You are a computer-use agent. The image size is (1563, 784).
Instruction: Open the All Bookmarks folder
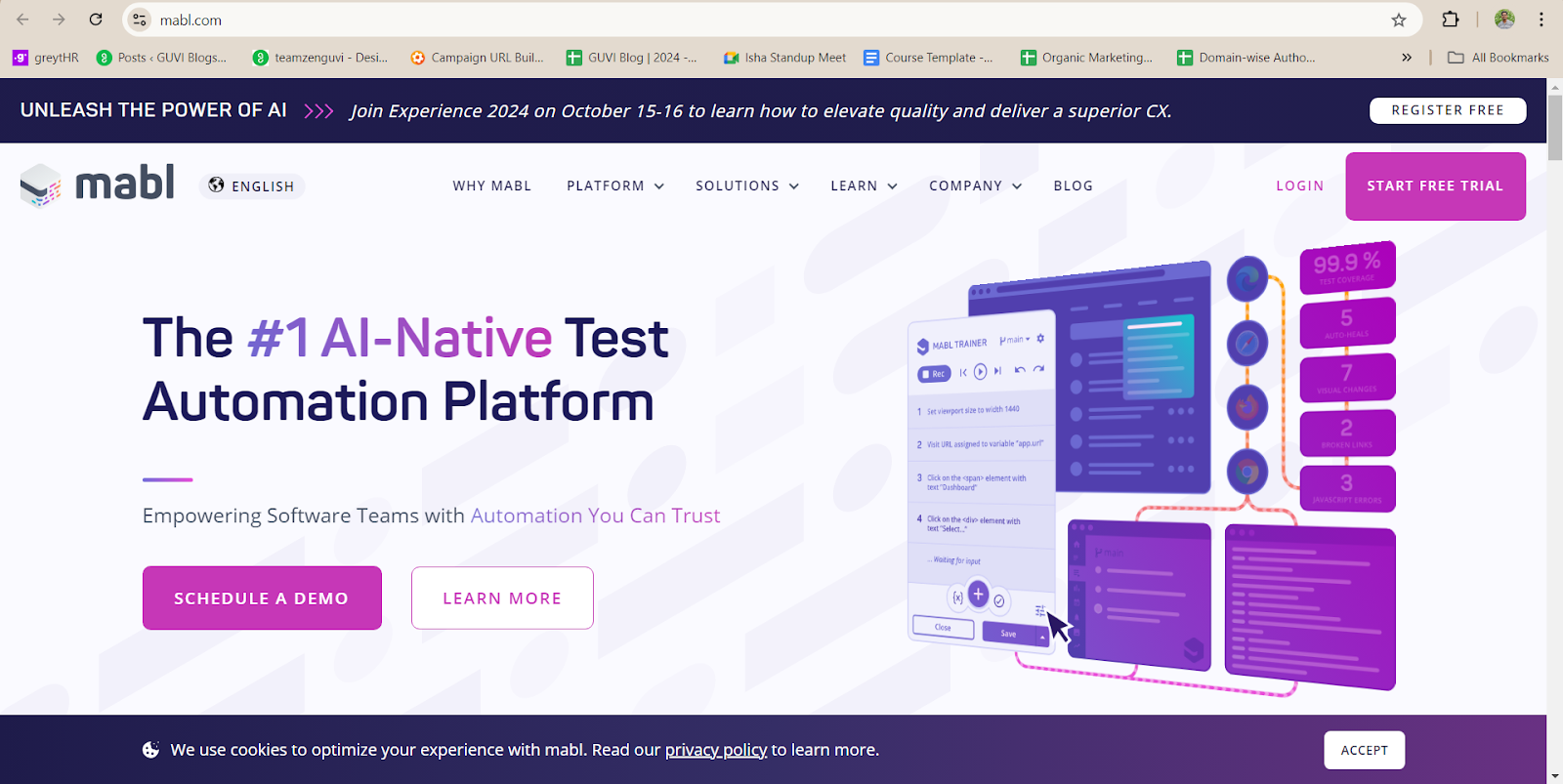[1499, 58]
